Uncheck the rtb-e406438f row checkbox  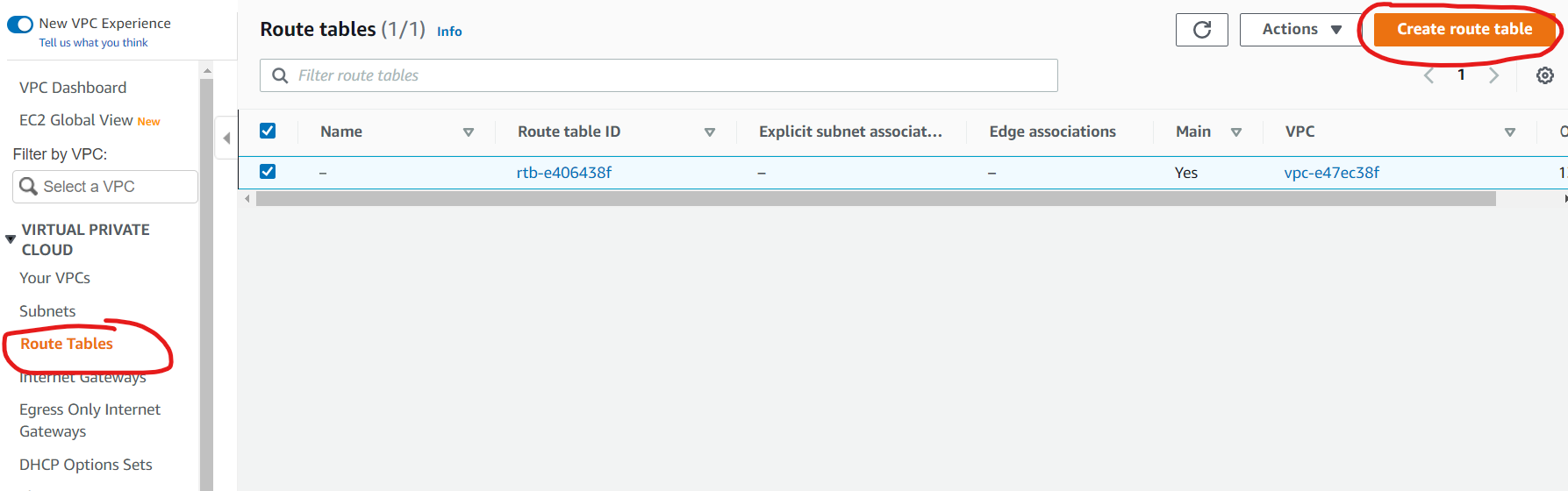(x=268, y=172)
